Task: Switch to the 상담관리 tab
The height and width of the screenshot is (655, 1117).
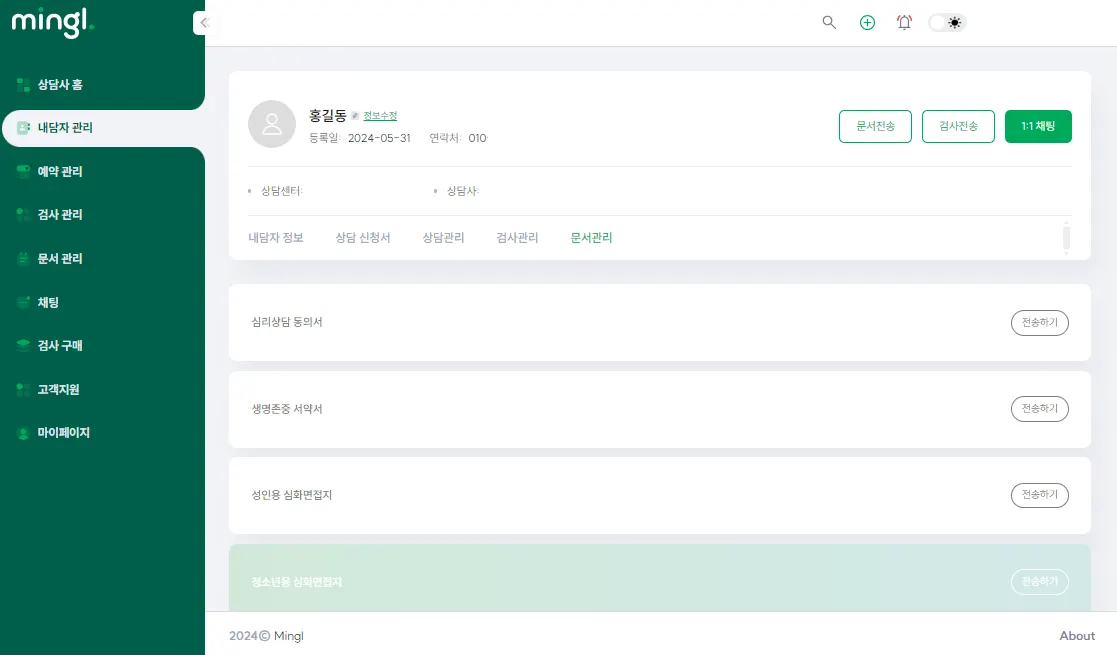Action: point(443,238)
